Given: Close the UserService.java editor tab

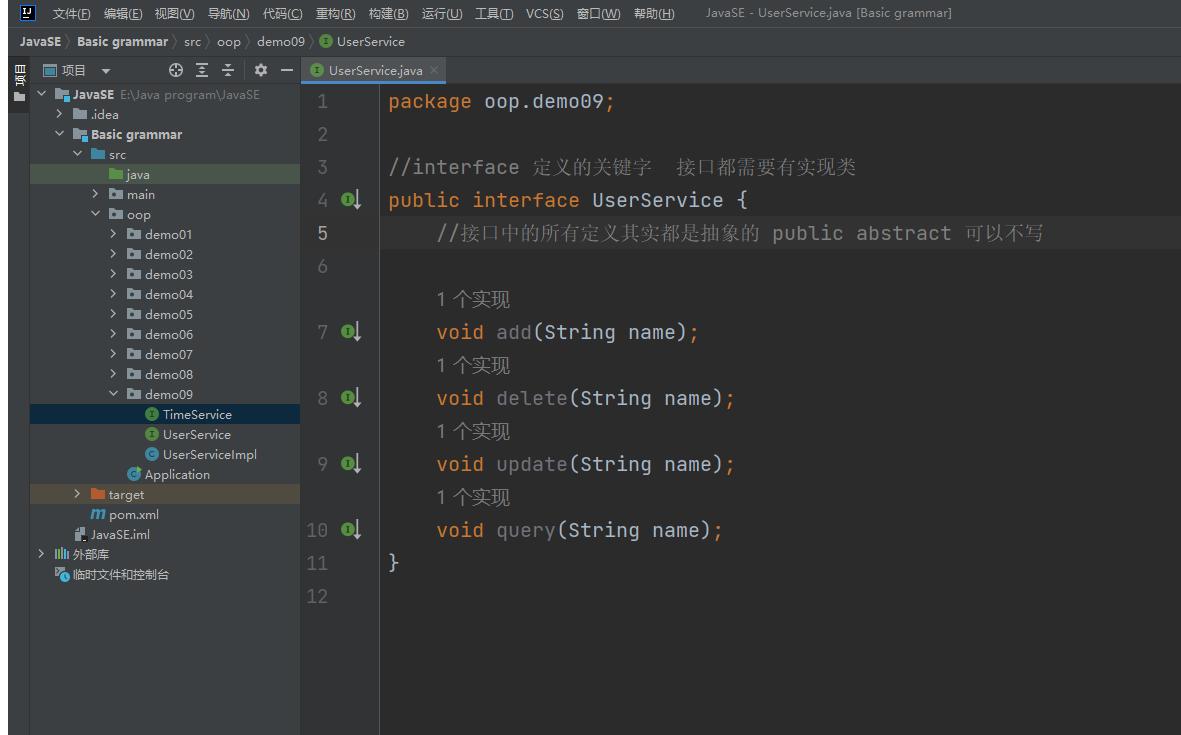Looking at the screenshot, I should point(435,71).
